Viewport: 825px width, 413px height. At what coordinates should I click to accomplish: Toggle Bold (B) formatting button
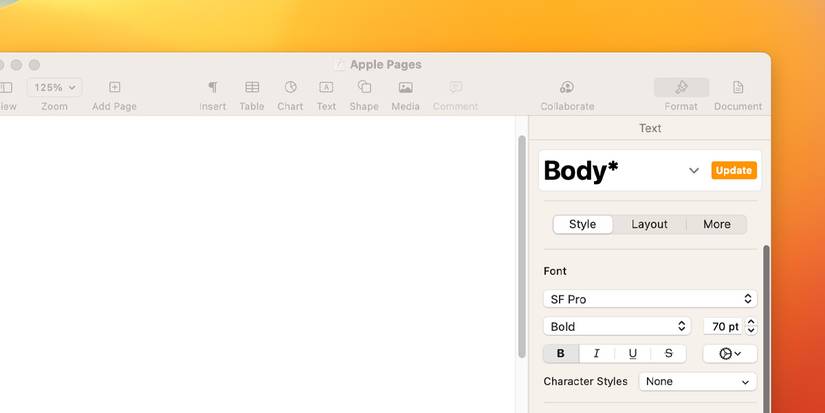pos(561,354)
